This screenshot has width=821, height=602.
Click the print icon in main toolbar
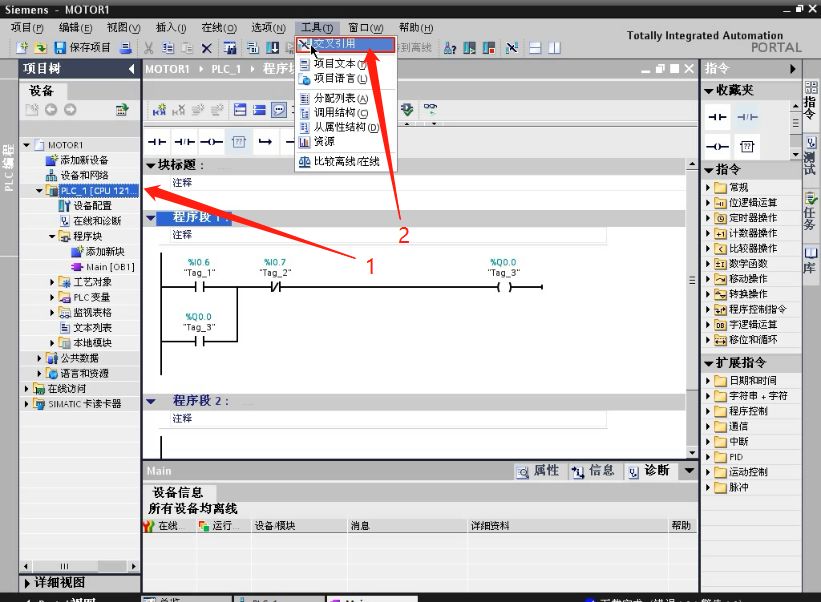[x=126, y=48]
